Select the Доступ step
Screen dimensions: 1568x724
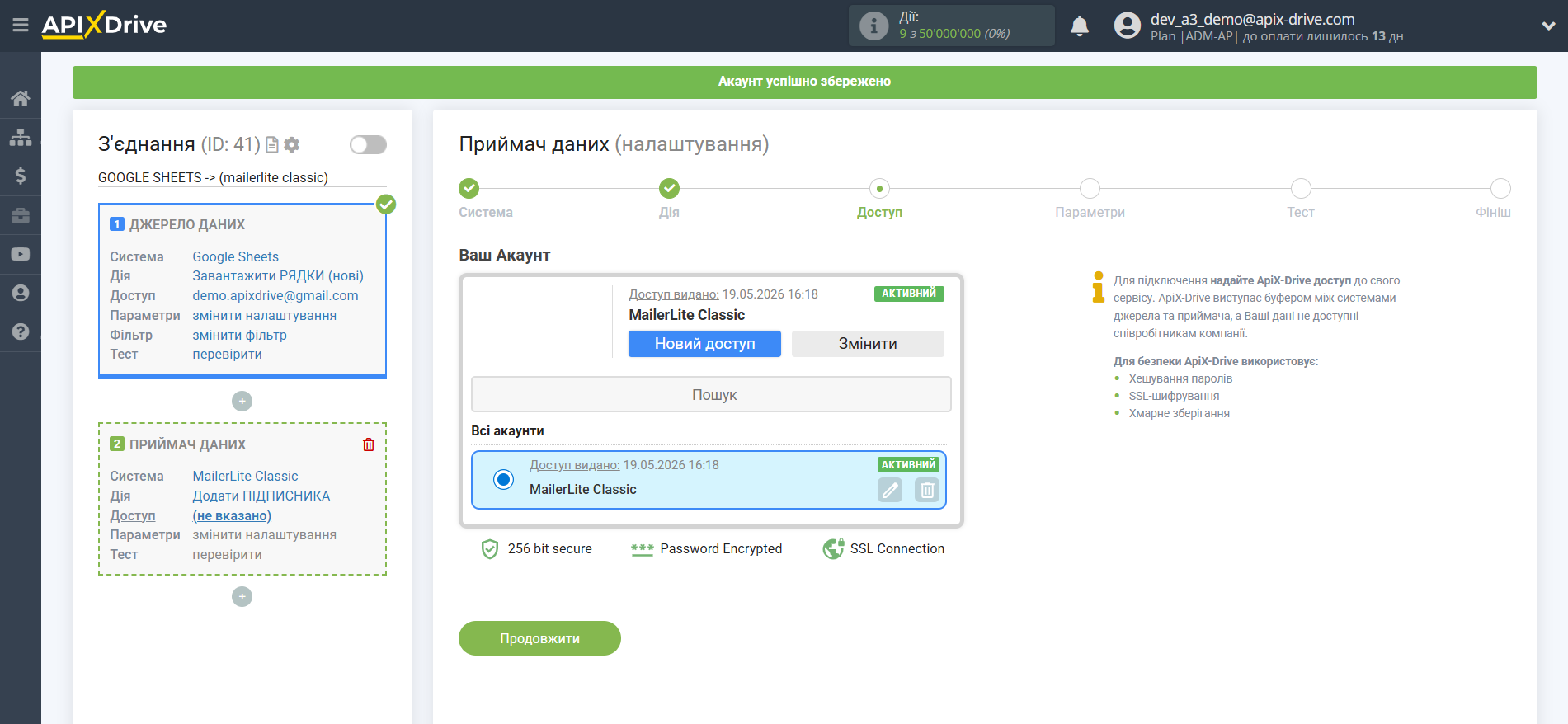(x=879, y=189)
